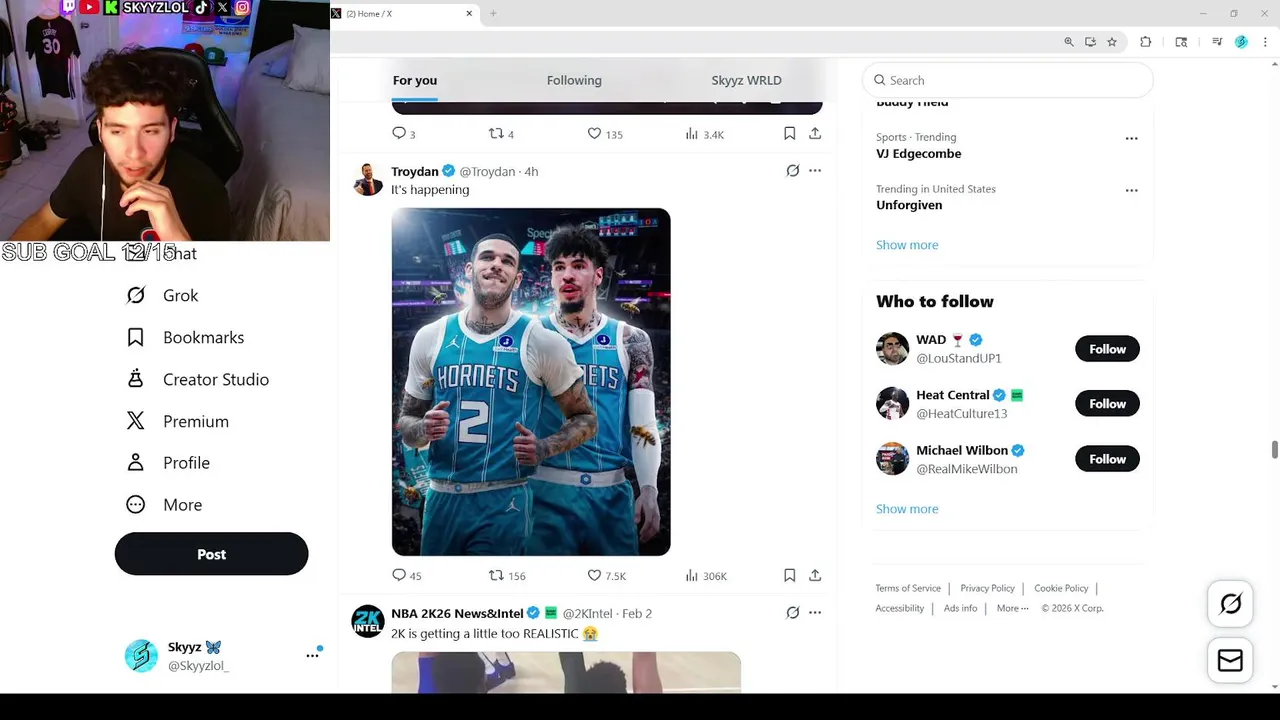Viewport: 1280px width, 720px height.
Task: Share Troydan's Hornets post
Action: [815, 575]
